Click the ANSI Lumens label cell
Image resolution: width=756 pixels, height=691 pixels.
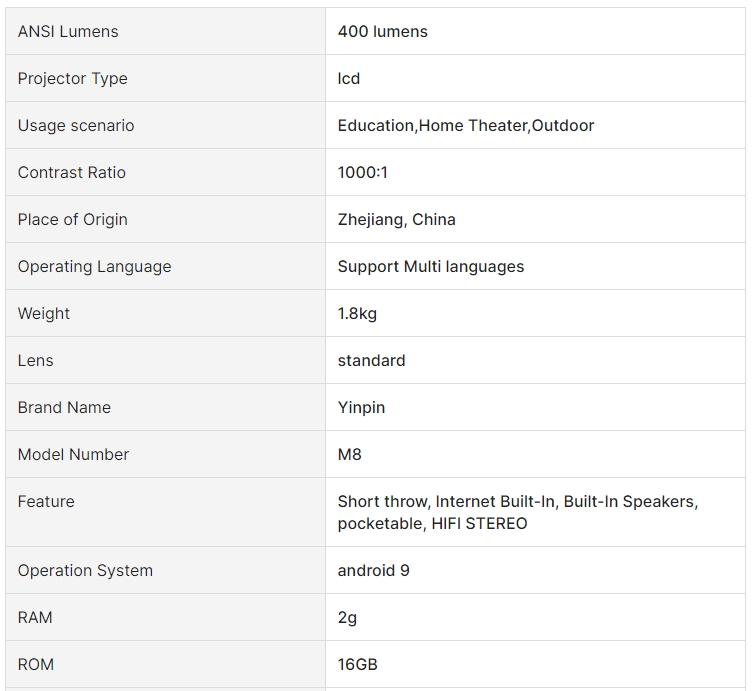click(x=165, y=31)
